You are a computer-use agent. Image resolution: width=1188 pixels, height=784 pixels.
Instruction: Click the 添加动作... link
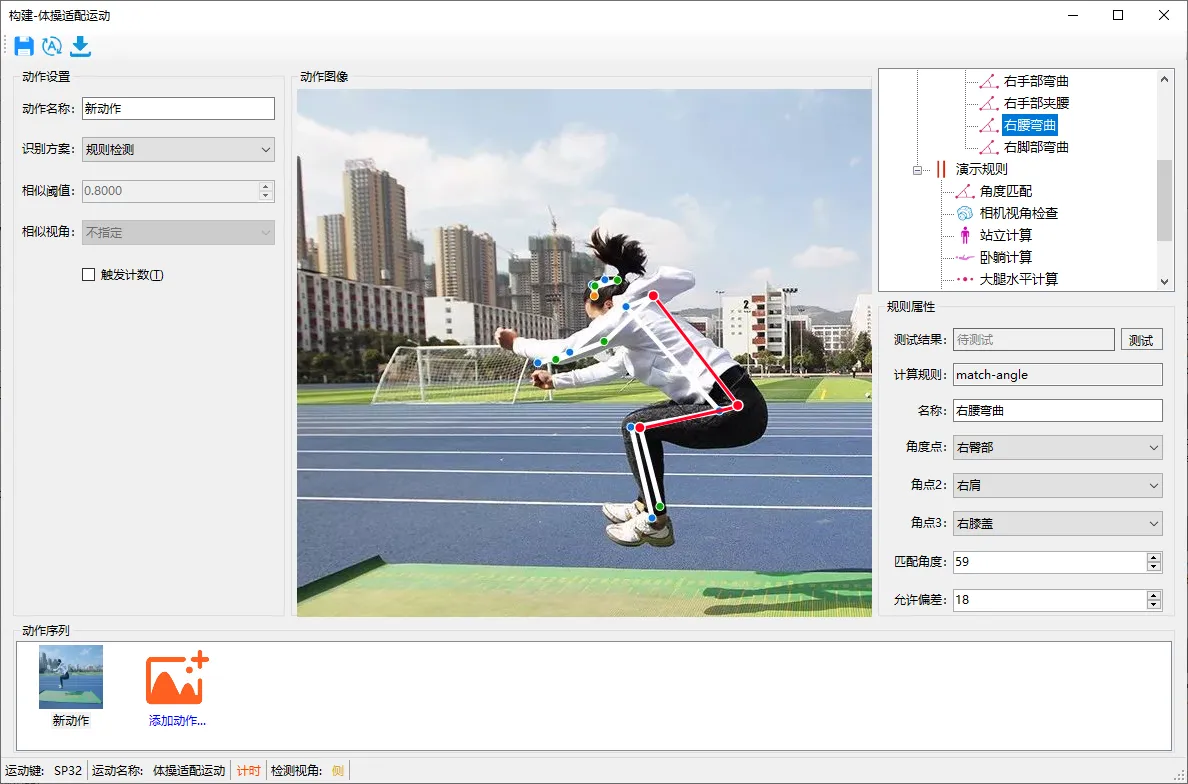click(177, 721)
